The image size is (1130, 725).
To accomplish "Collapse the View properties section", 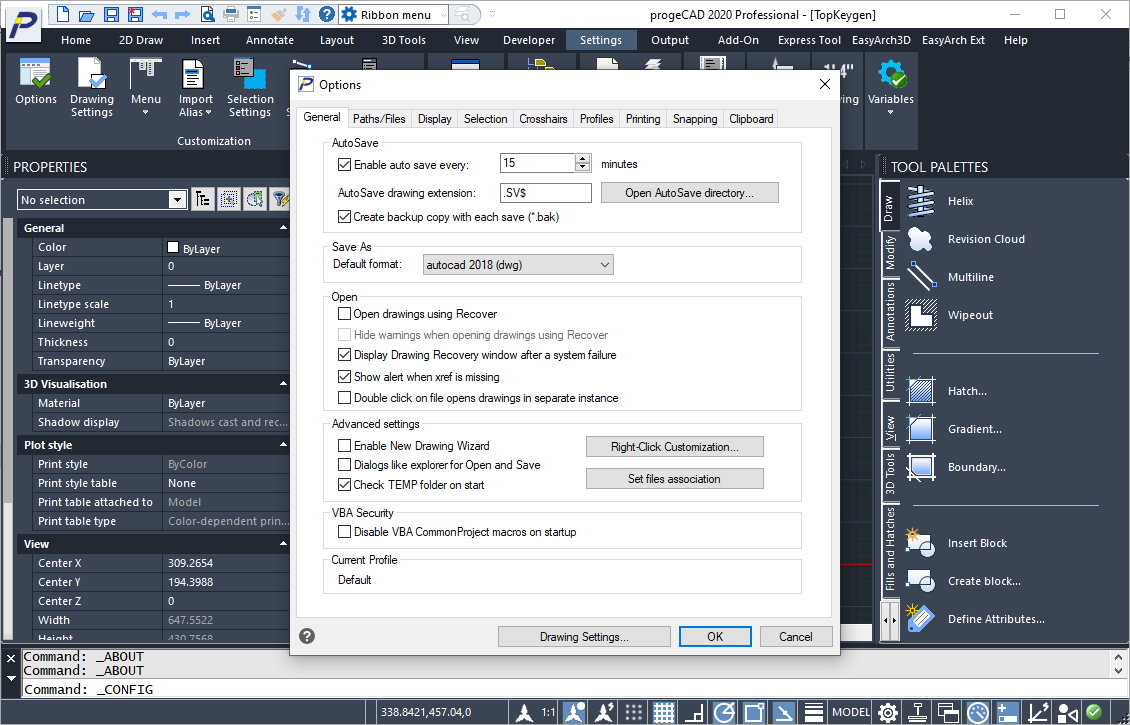I will [283, 544].
